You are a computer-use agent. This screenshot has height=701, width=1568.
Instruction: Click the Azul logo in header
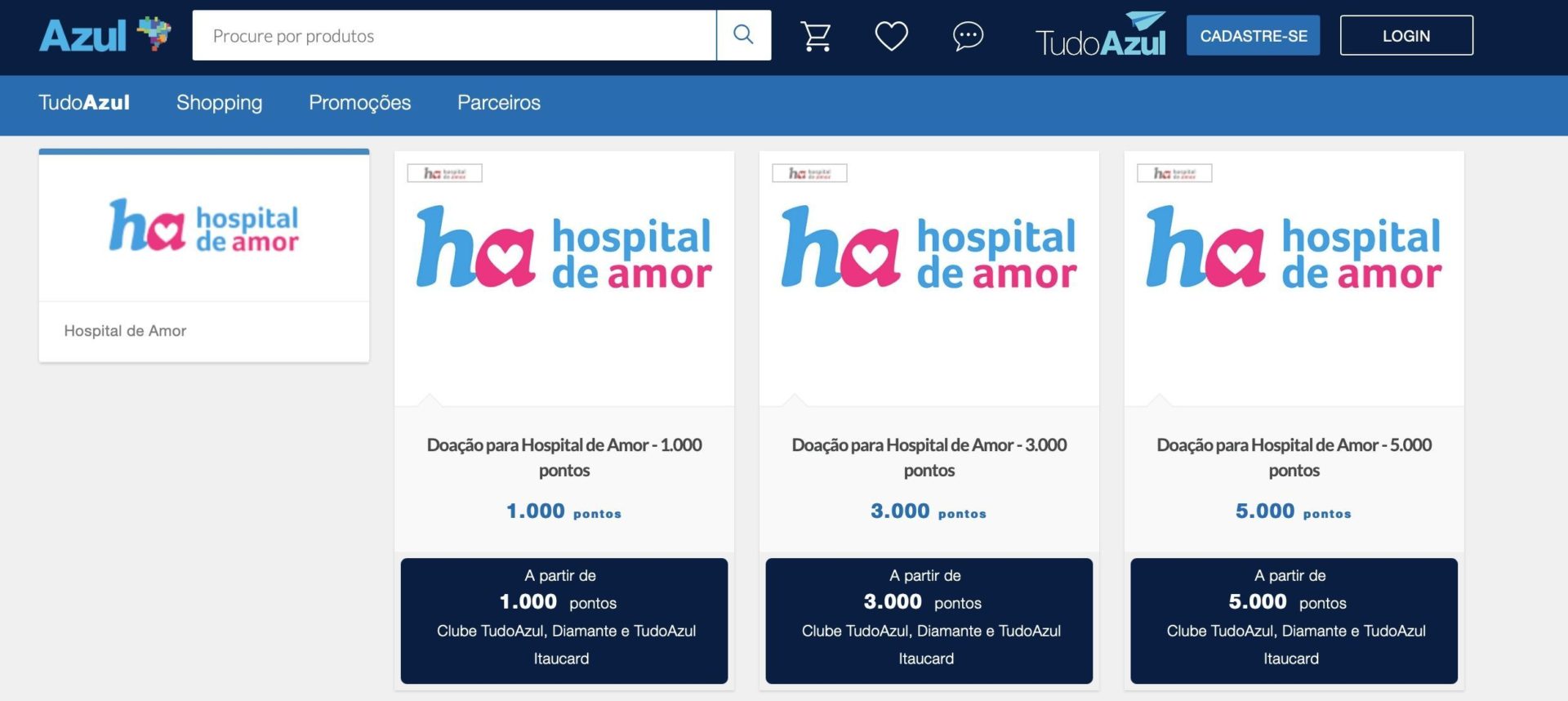pos(105,35)
